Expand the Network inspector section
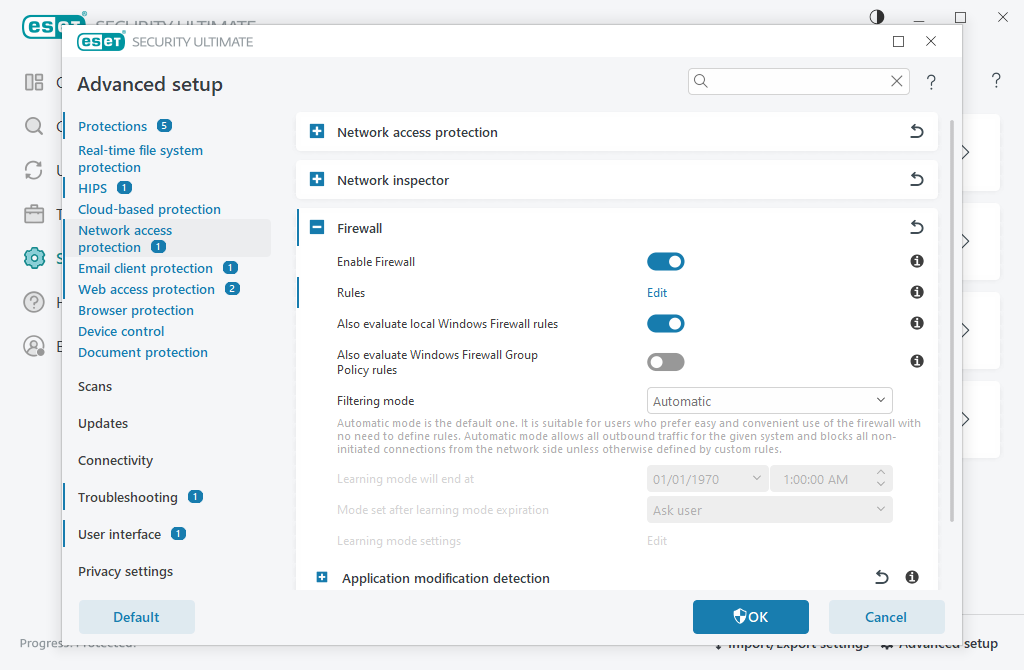The image size is (1024, 670). click(317, 179)
